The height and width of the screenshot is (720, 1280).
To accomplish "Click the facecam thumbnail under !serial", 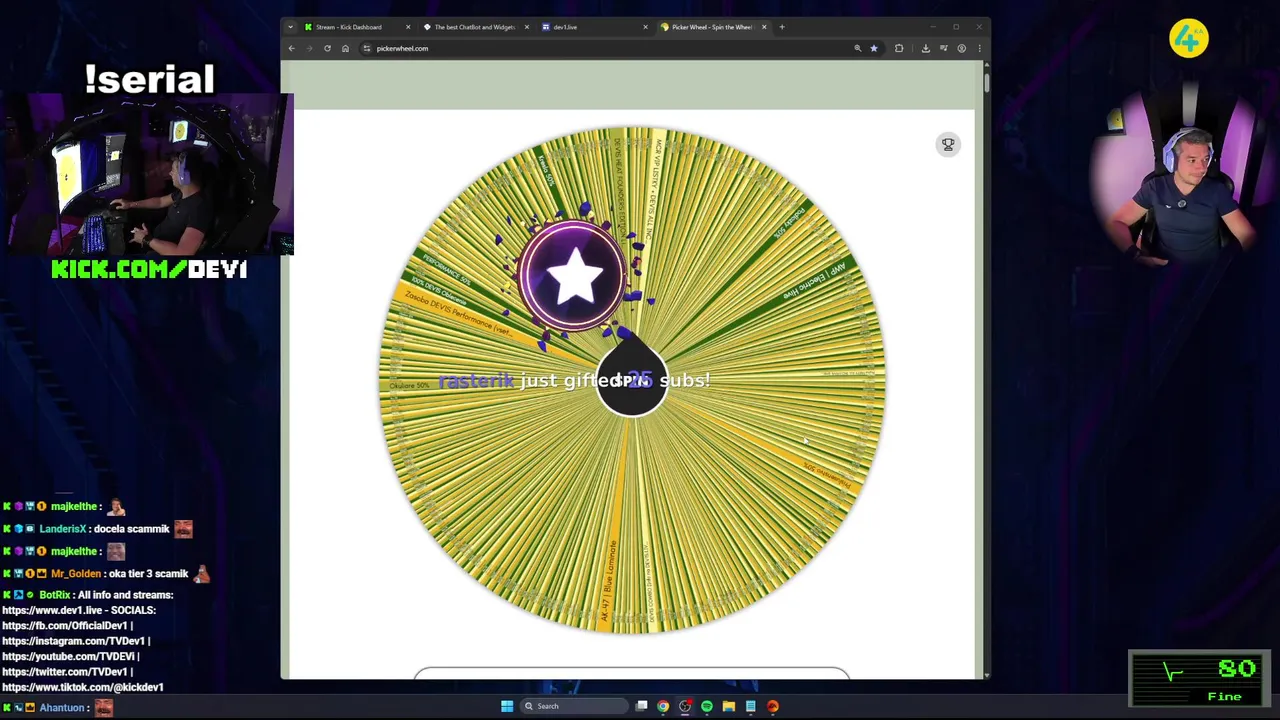I will click(x=147, y=175).
